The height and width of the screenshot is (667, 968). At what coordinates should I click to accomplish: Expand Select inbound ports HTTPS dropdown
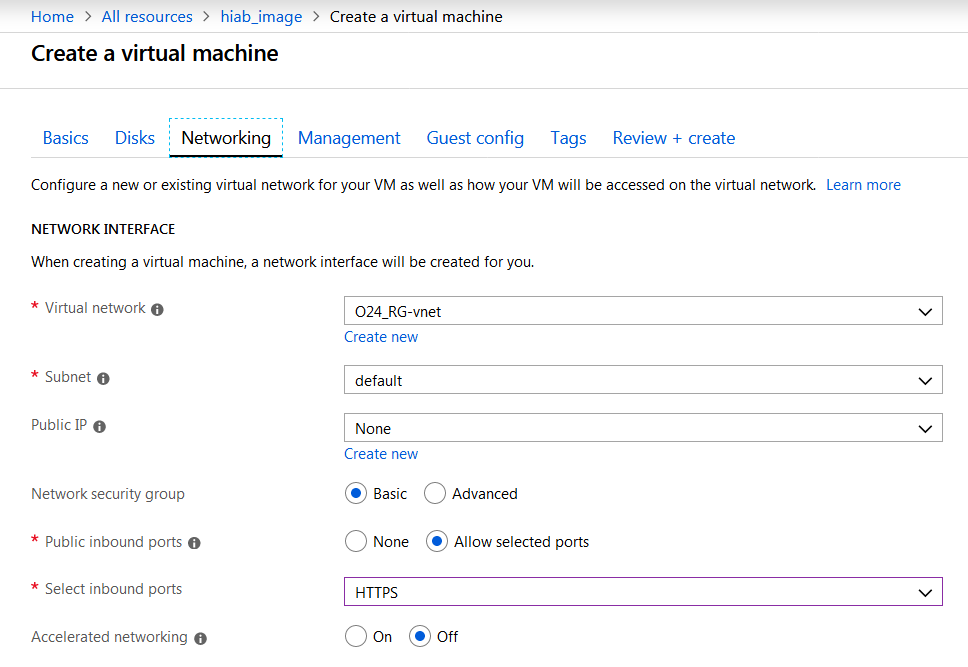tap(642, 592)
